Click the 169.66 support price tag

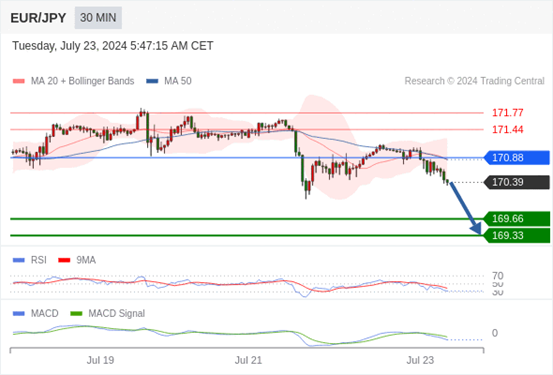(517, 219)
